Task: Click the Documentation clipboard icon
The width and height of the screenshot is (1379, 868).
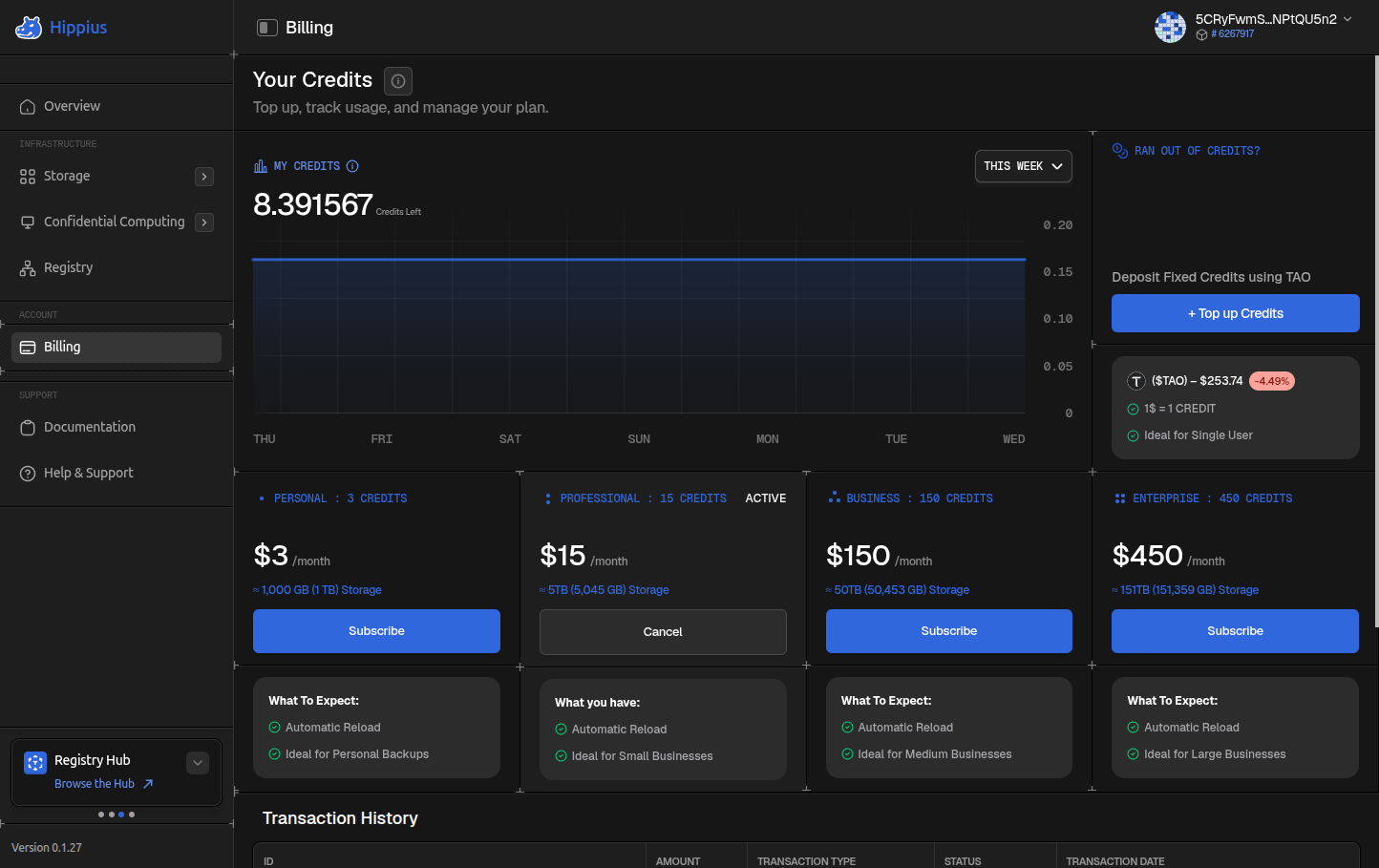Action: (28, 428)
